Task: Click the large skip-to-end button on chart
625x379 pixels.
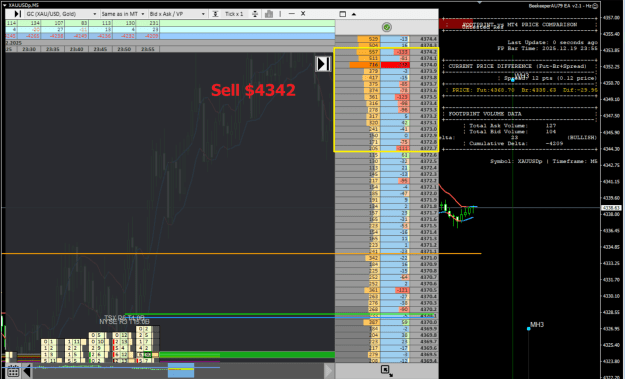Action: pyautogui.click(x=323, y=64)
